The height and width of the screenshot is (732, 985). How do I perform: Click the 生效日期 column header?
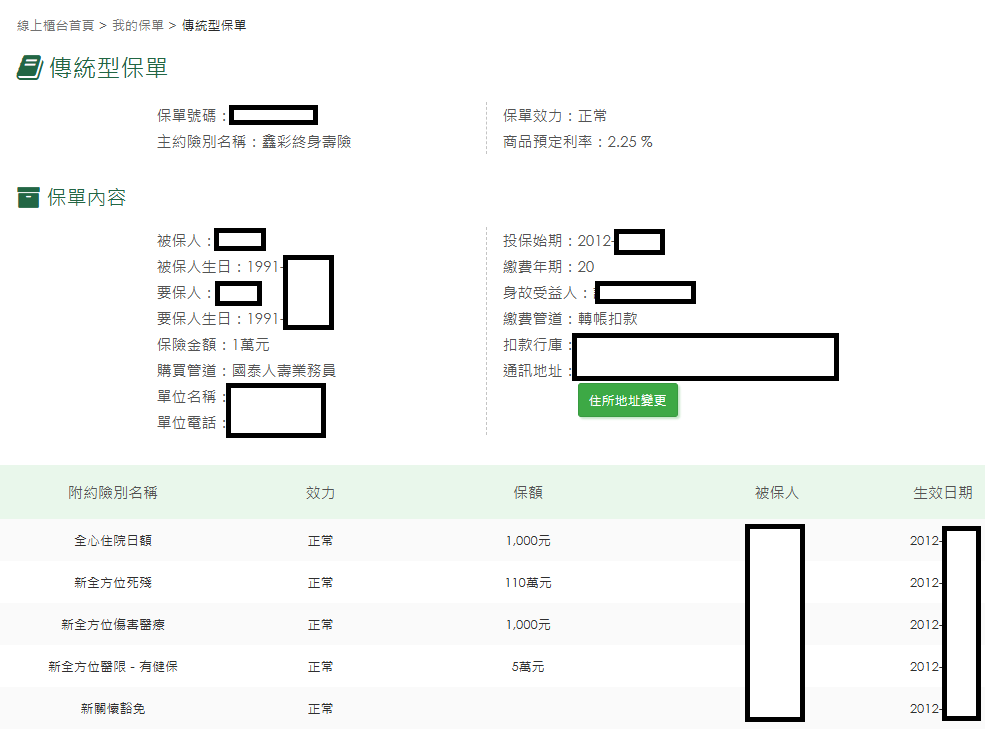(942, 493)
